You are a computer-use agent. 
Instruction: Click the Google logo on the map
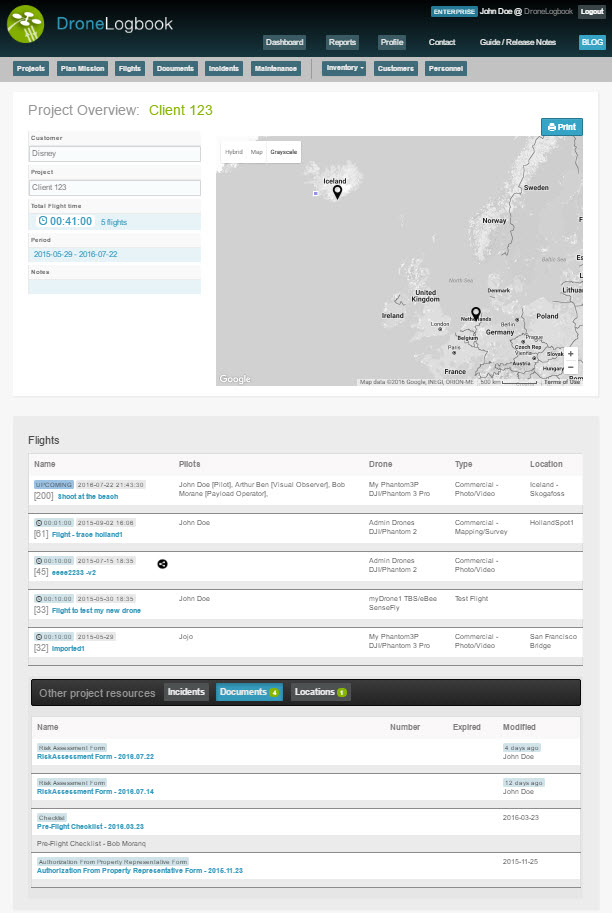(235, 378)
